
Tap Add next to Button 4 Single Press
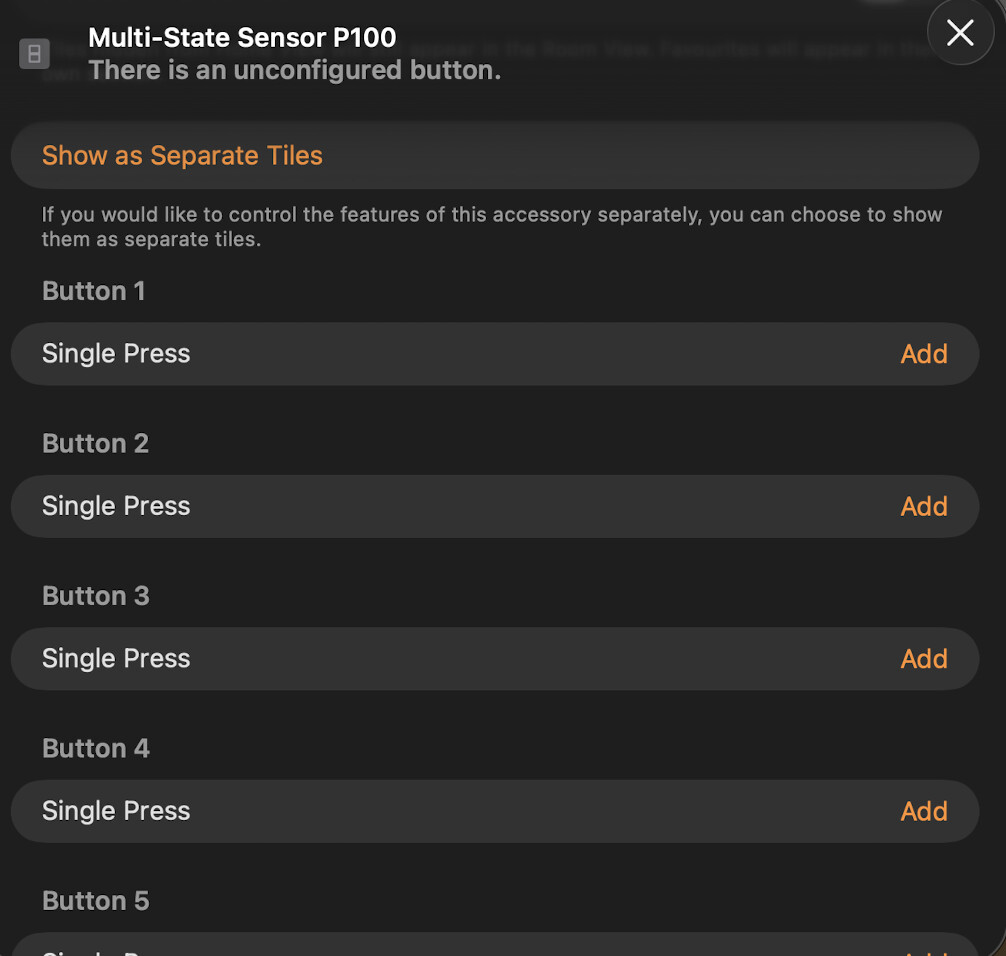pyautogui.click(x=923, y=811)
